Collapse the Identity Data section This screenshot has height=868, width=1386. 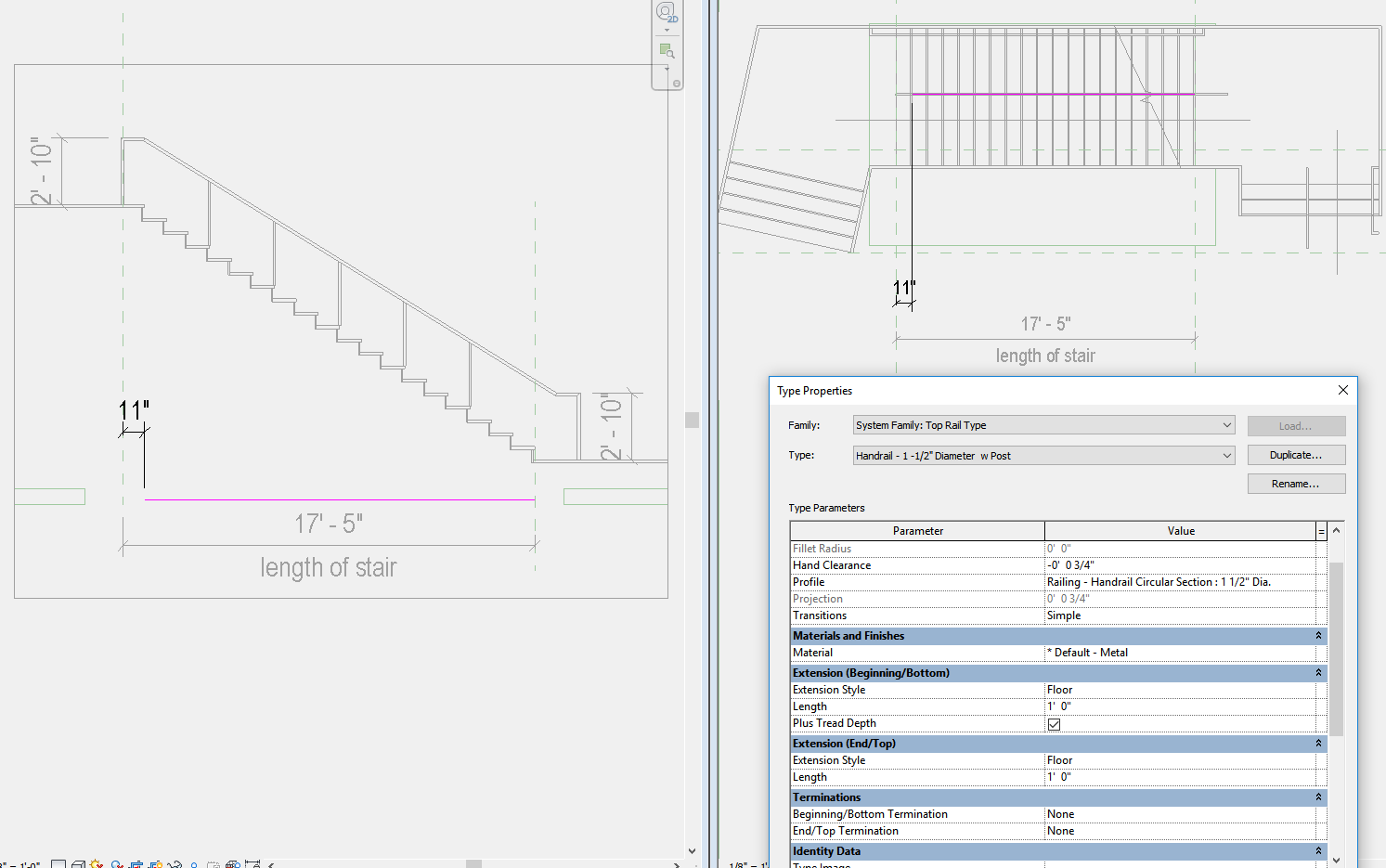(1318, 851)
